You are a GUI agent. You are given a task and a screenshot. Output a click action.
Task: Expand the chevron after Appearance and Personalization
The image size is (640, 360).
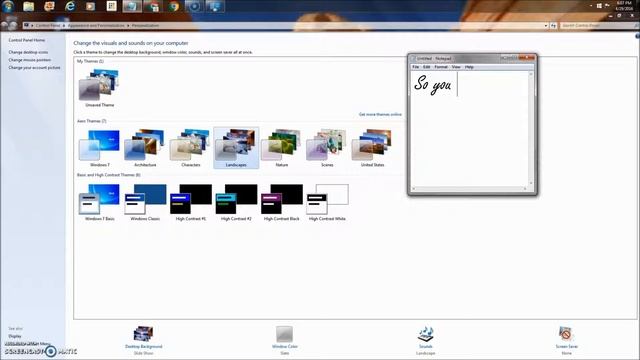click(128, 25)
